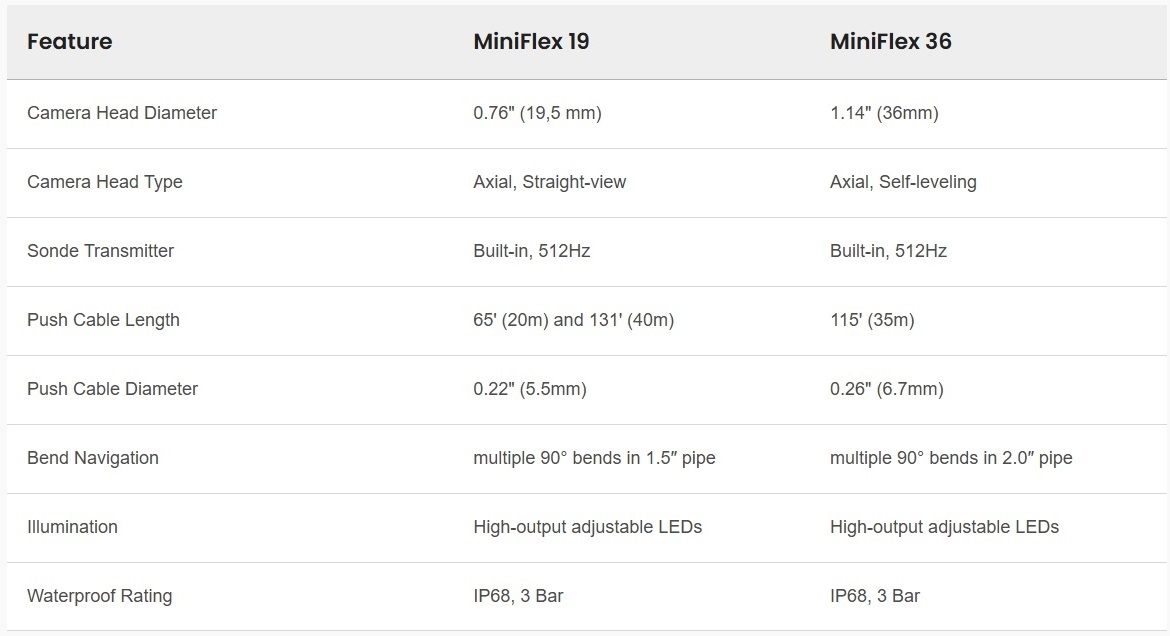Select the Sonde Transmitter row label
The height and width of the screenshot is (636, 1170).
100,251
